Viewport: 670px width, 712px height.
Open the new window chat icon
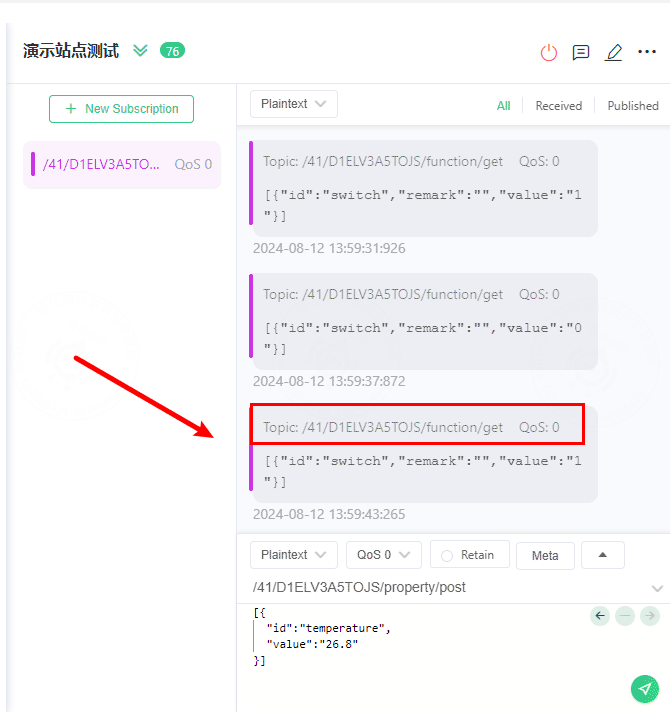coord(581,52)
